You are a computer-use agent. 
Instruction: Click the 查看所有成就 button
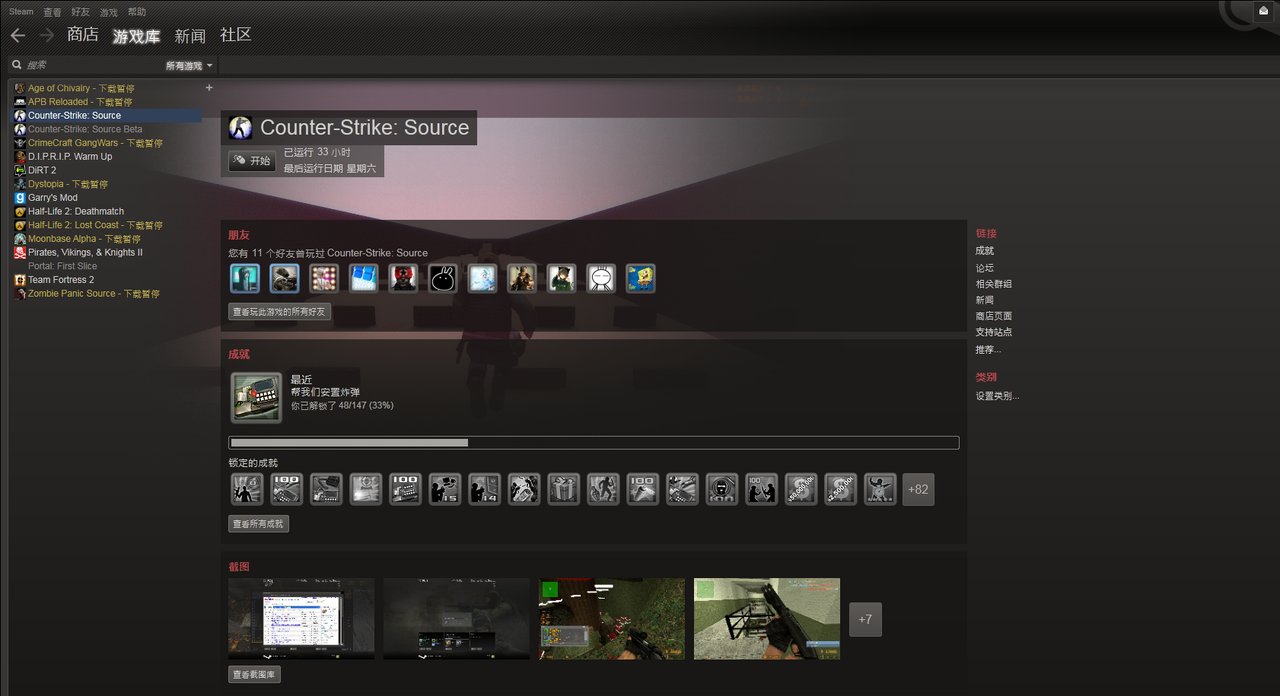pos(258,524)
